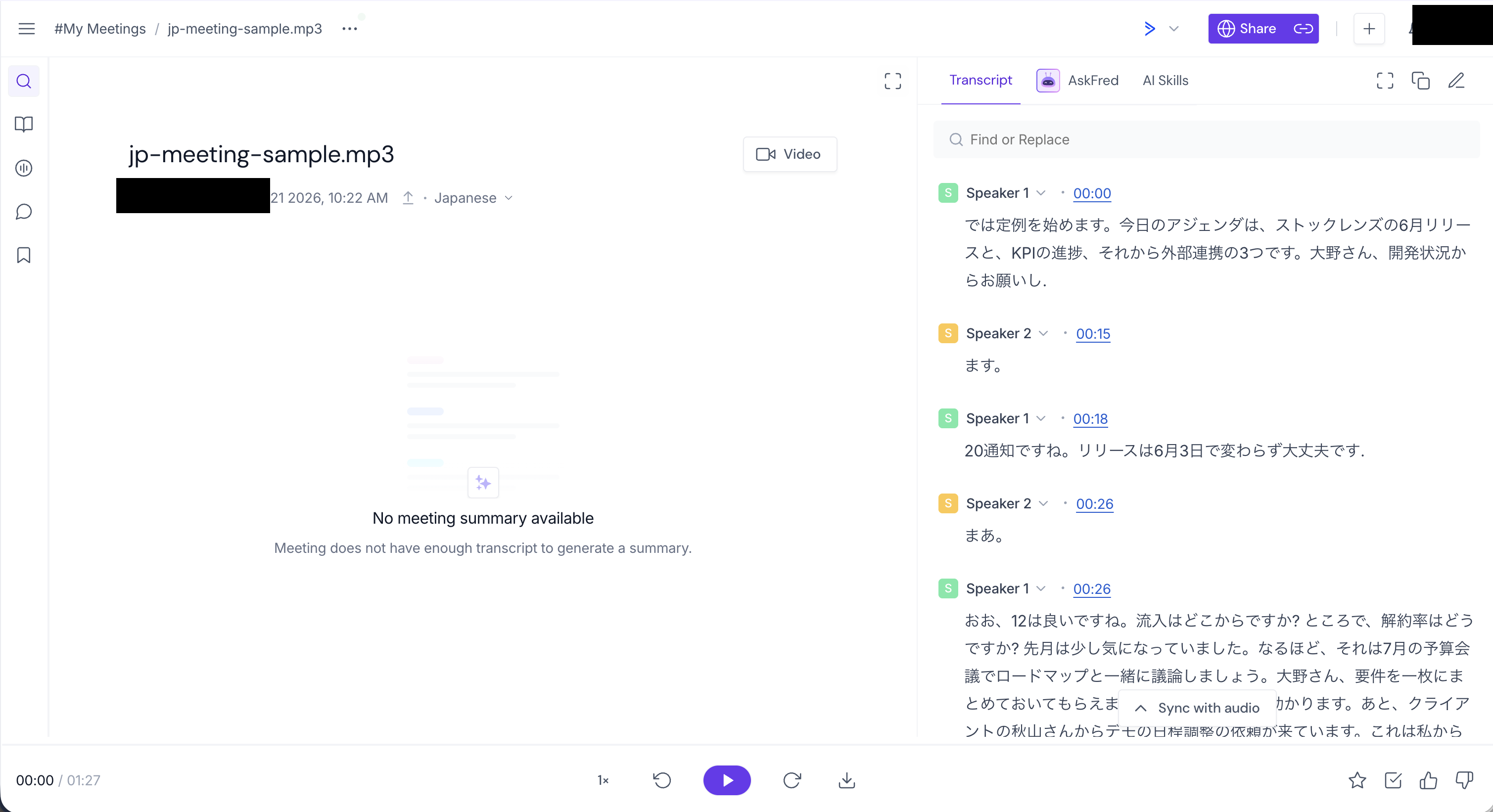
Task: Open the comments icon in left sidebar
Action: pyautogui.click(x=24, y=211)
